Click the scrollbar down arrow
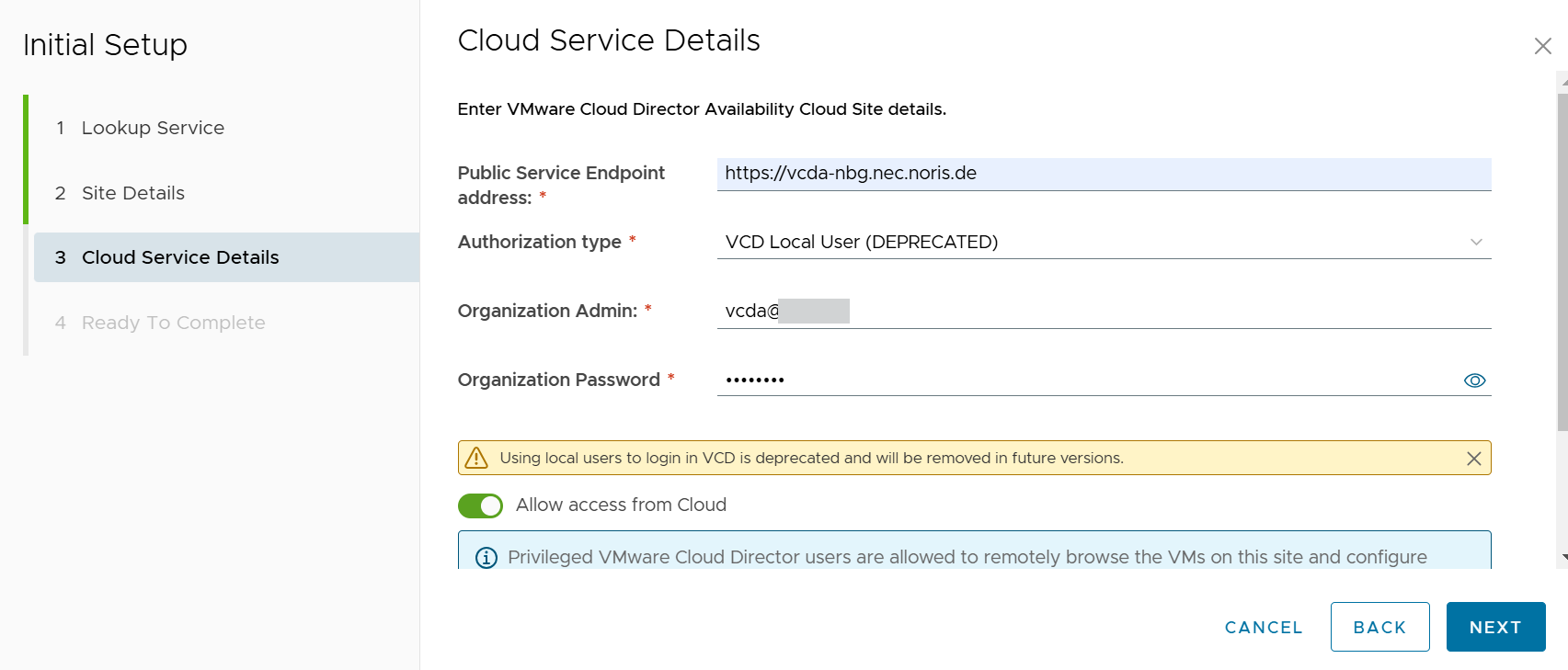This screenshot has height=670, width=1568. (1562, 557)
